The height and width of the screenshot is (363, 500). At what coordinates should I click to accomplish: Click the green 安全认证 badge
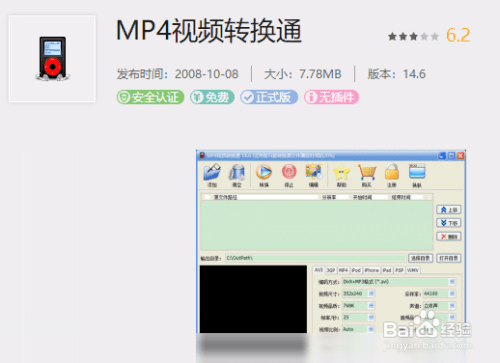pyautogui.click(x=150, y=97)
